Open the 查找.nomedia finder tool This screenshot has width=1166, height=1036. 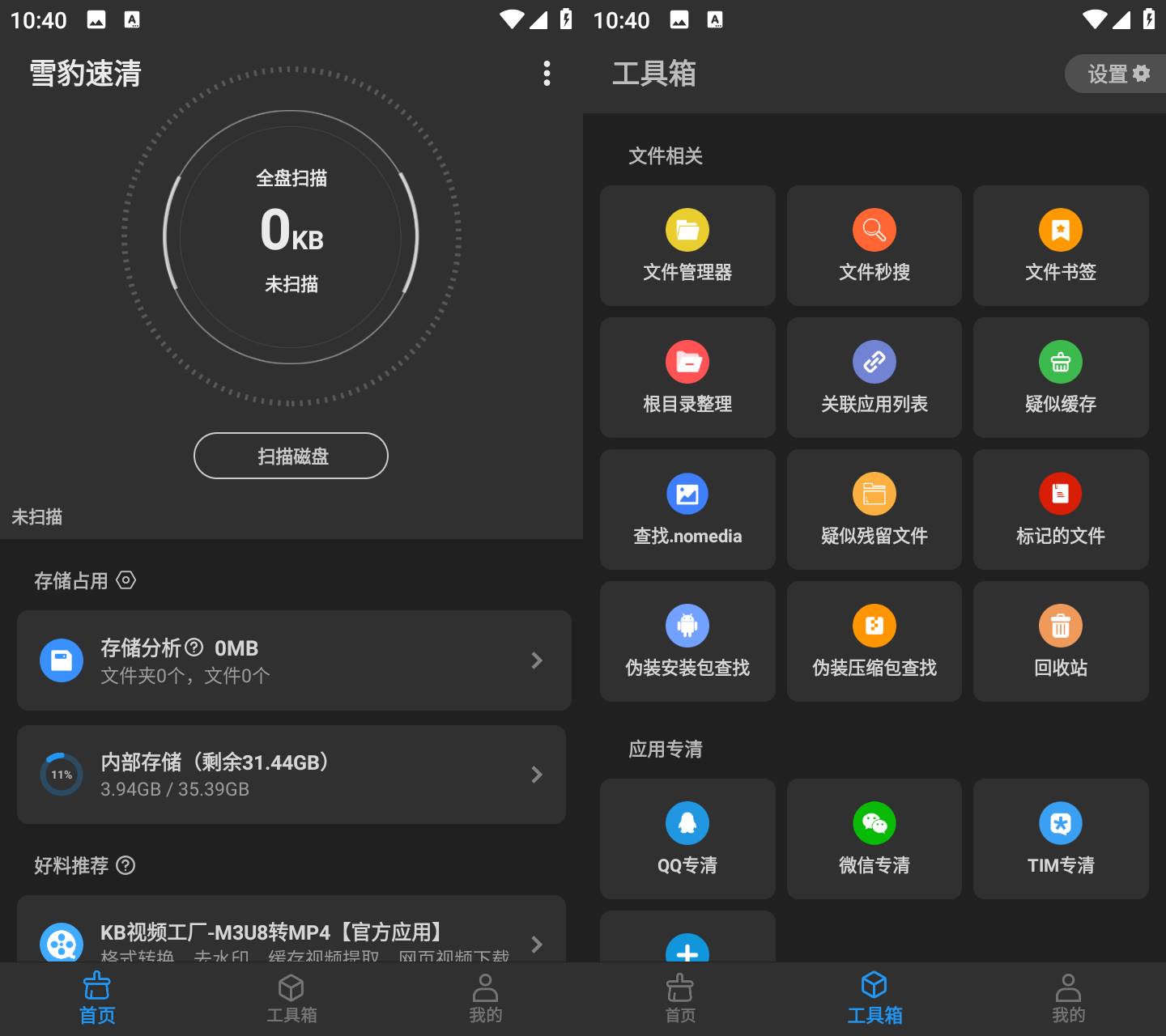tap(687, 509)
